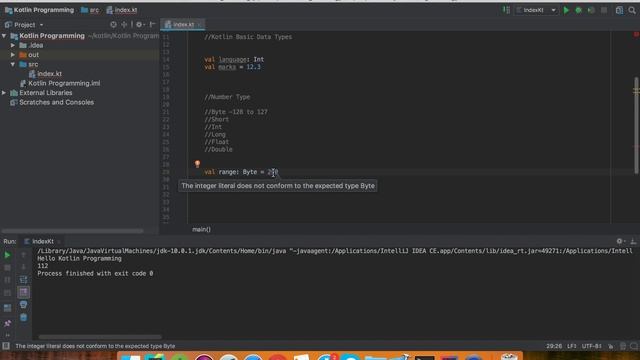The width and height of the screenshot is (640, 360).
Task: Open the Project Structure dialog icon
Action: pos(619,10)
